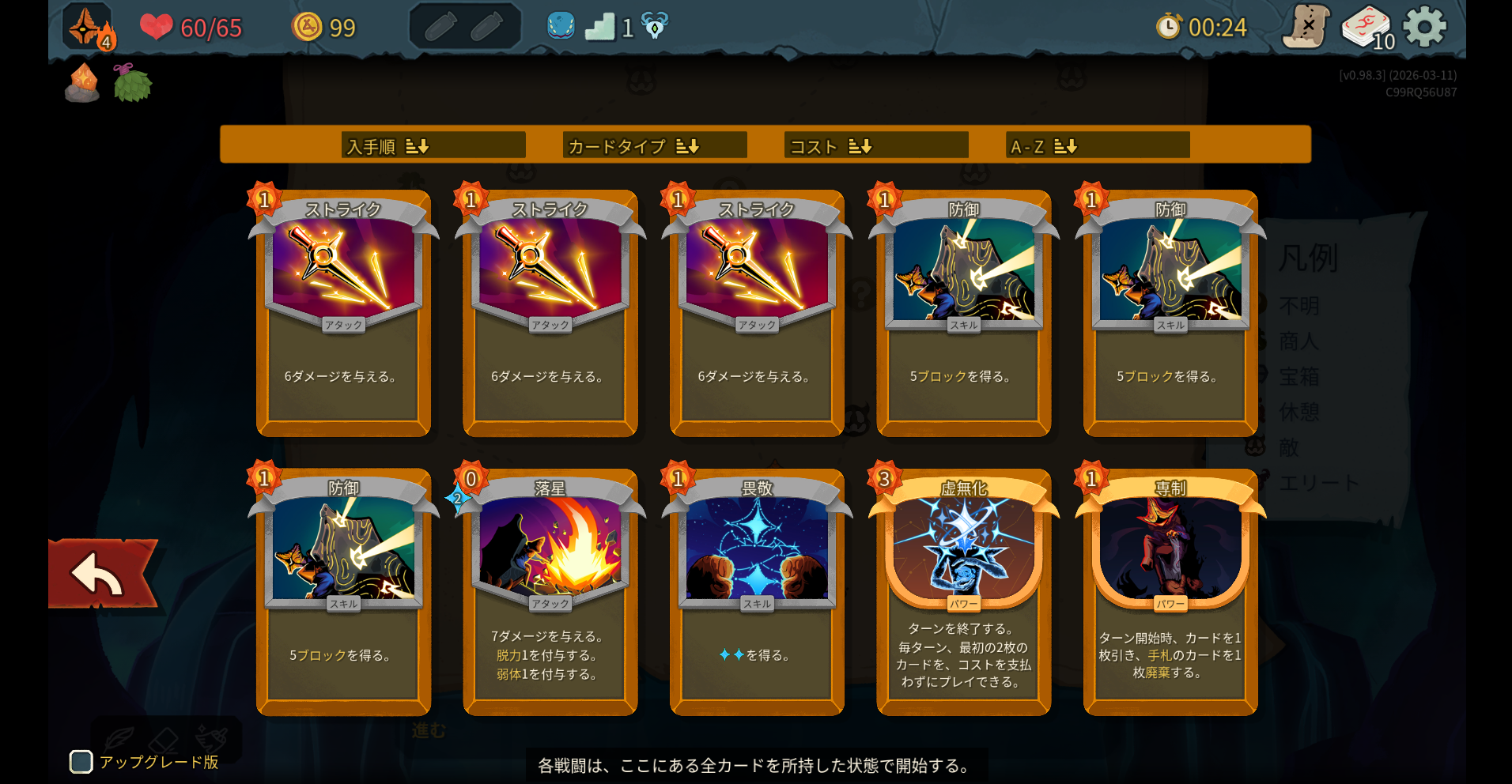Click the character icon with flame badge
The width and height of the screenshot is (1512, 784).
tap(89, 27)
